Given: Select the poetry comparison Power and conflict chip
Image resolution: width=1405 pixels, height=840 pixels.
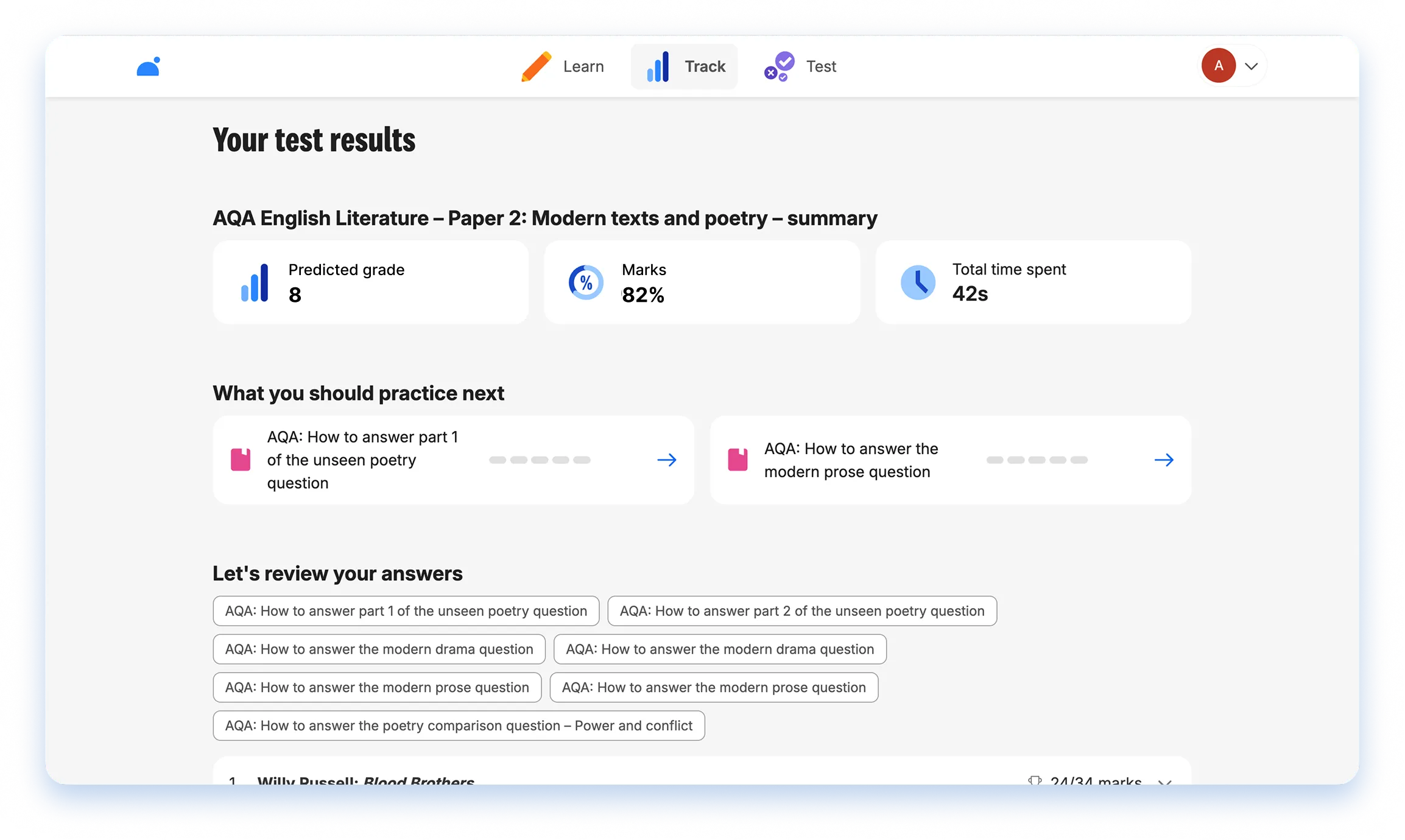Looking at the screenshot, I should 459,726.
